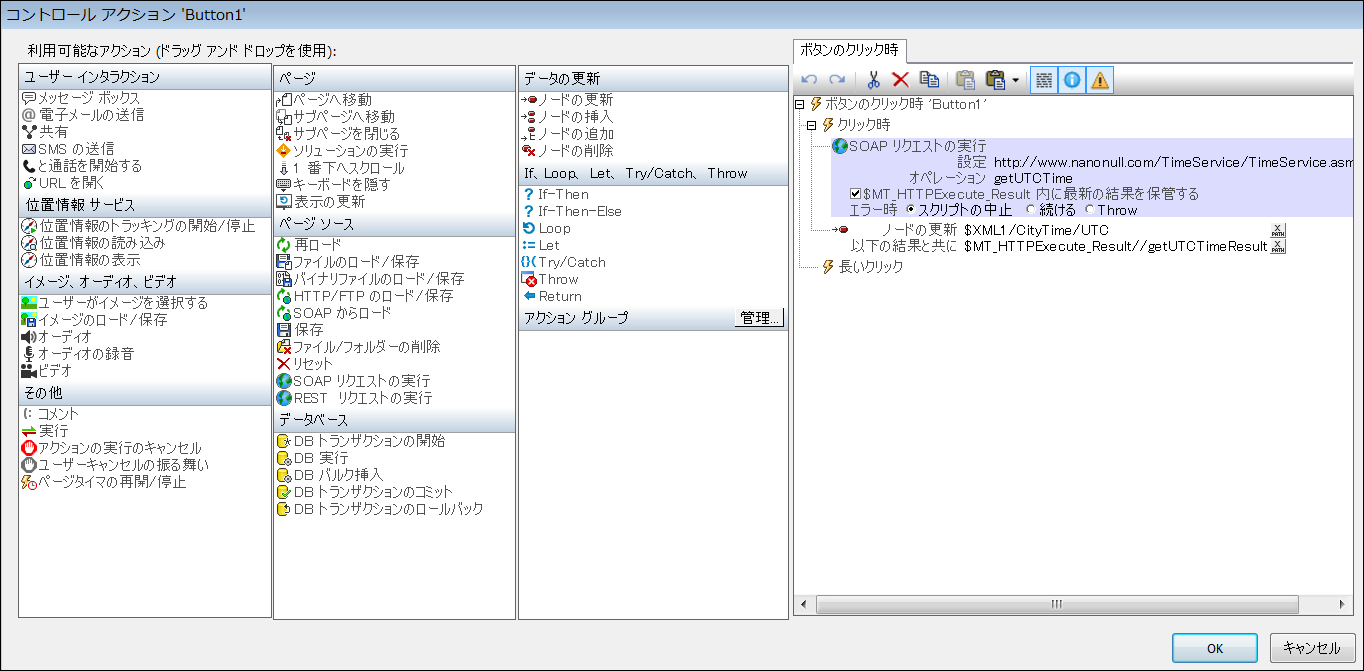The height and width of the screenshot is (671, 1364).
Task: Toggle the blue info icon in toolbar
Action: point(1071,81)
